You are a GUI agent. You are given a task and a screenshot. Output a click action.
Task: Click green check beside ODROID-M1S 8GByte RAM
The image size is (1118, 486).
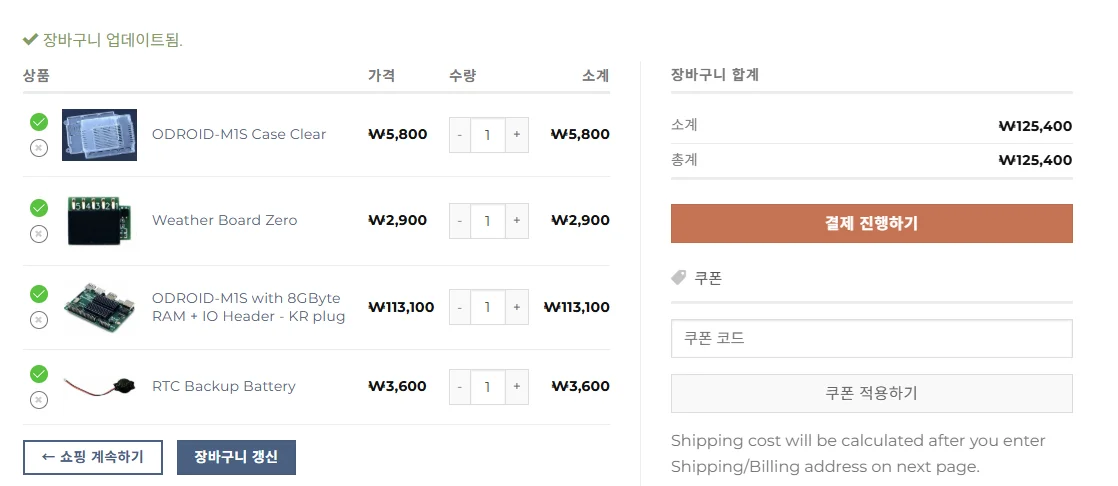coord(39,294)
